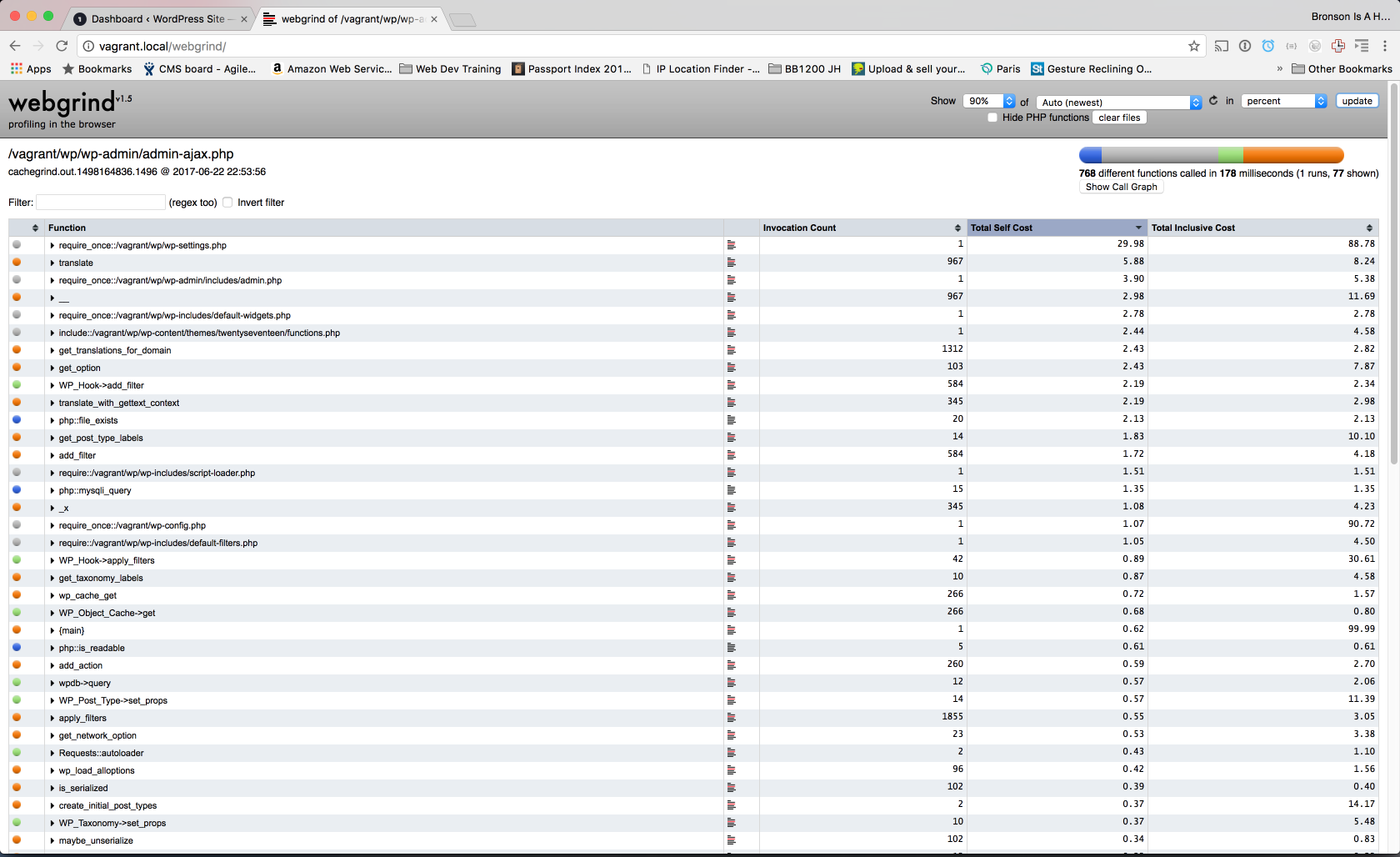Open call graph icon for translate row

click(732, 263)
